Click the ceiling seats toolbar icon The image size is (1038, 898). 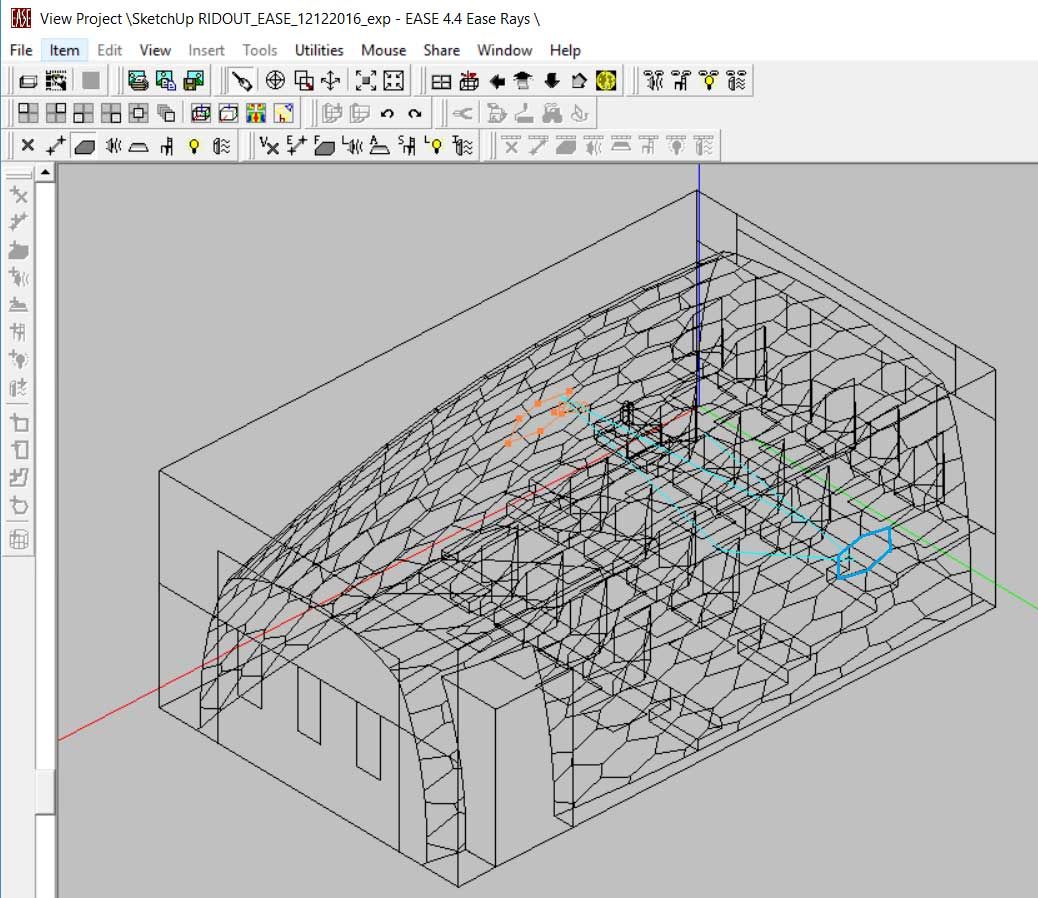click(681, 81)
